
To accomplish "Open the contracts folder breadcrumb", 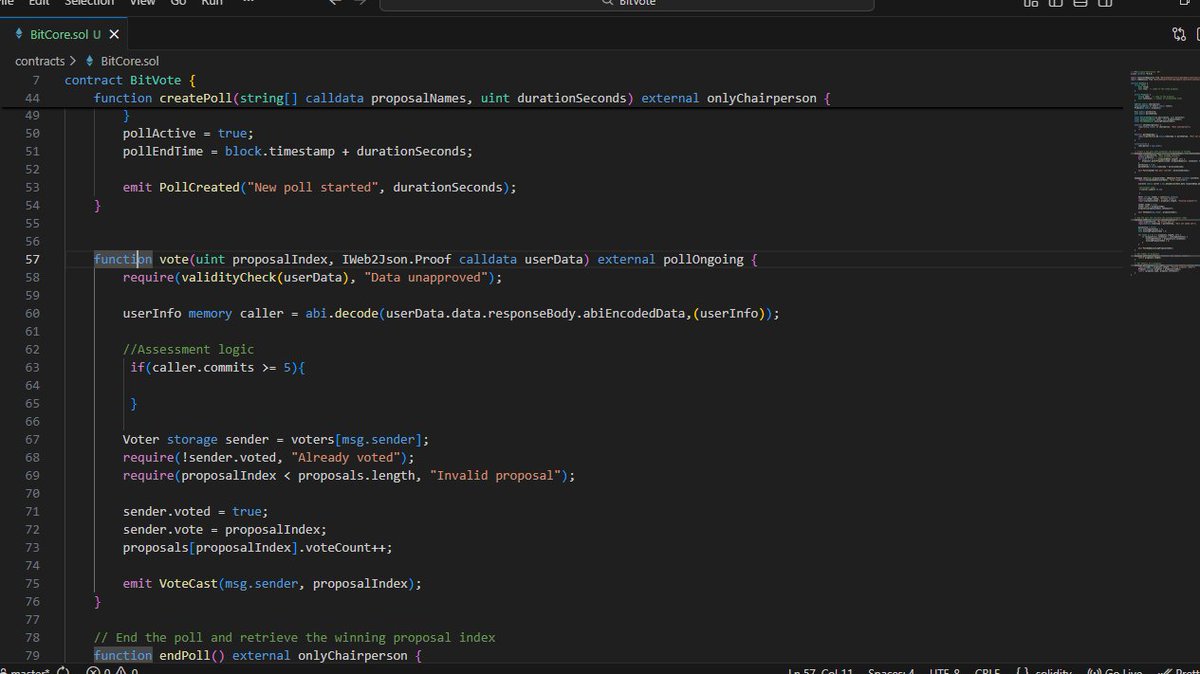I will [40, 61].
